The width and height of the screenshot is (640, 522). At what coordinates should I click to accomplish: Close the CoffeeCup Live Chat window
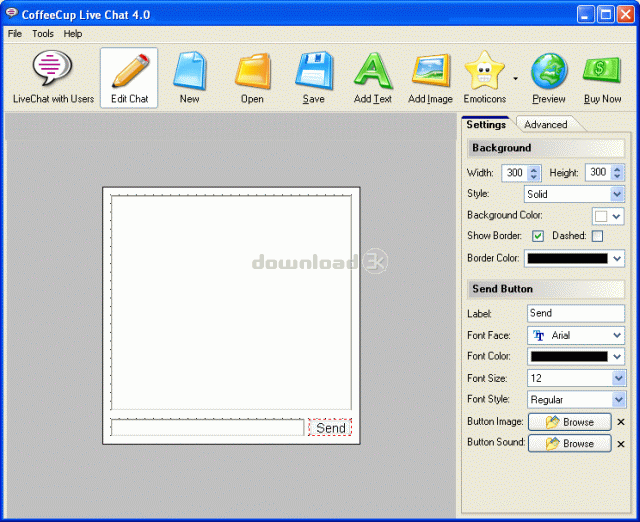(625, 15)
